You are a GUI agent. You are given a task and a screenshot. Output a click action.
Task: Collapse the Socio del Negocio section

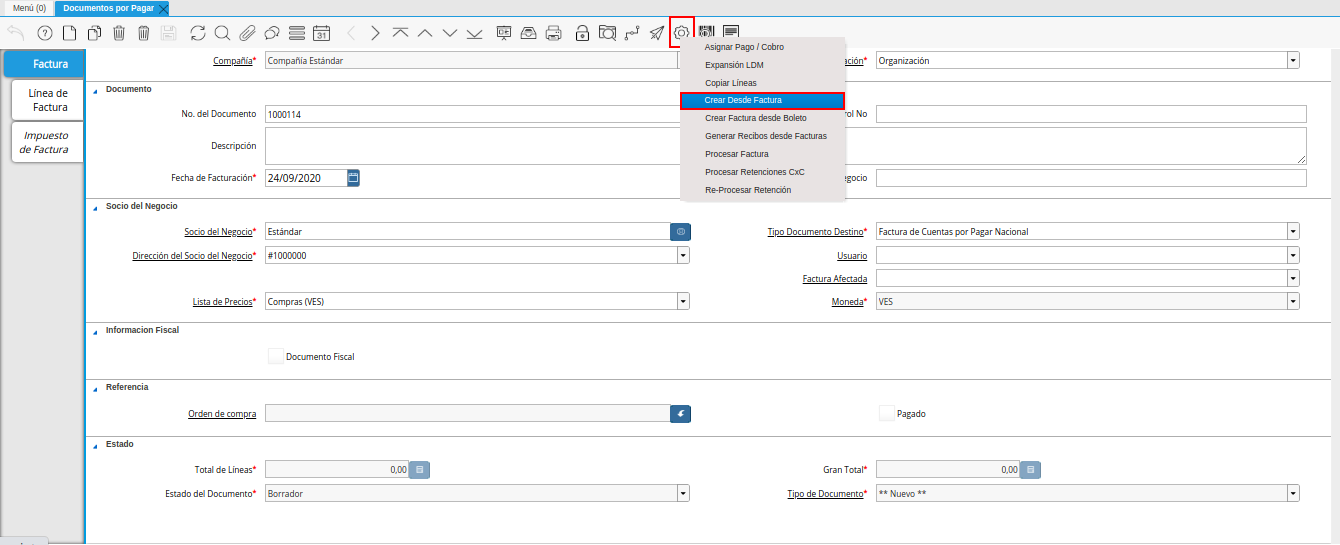tap(96, 207)
